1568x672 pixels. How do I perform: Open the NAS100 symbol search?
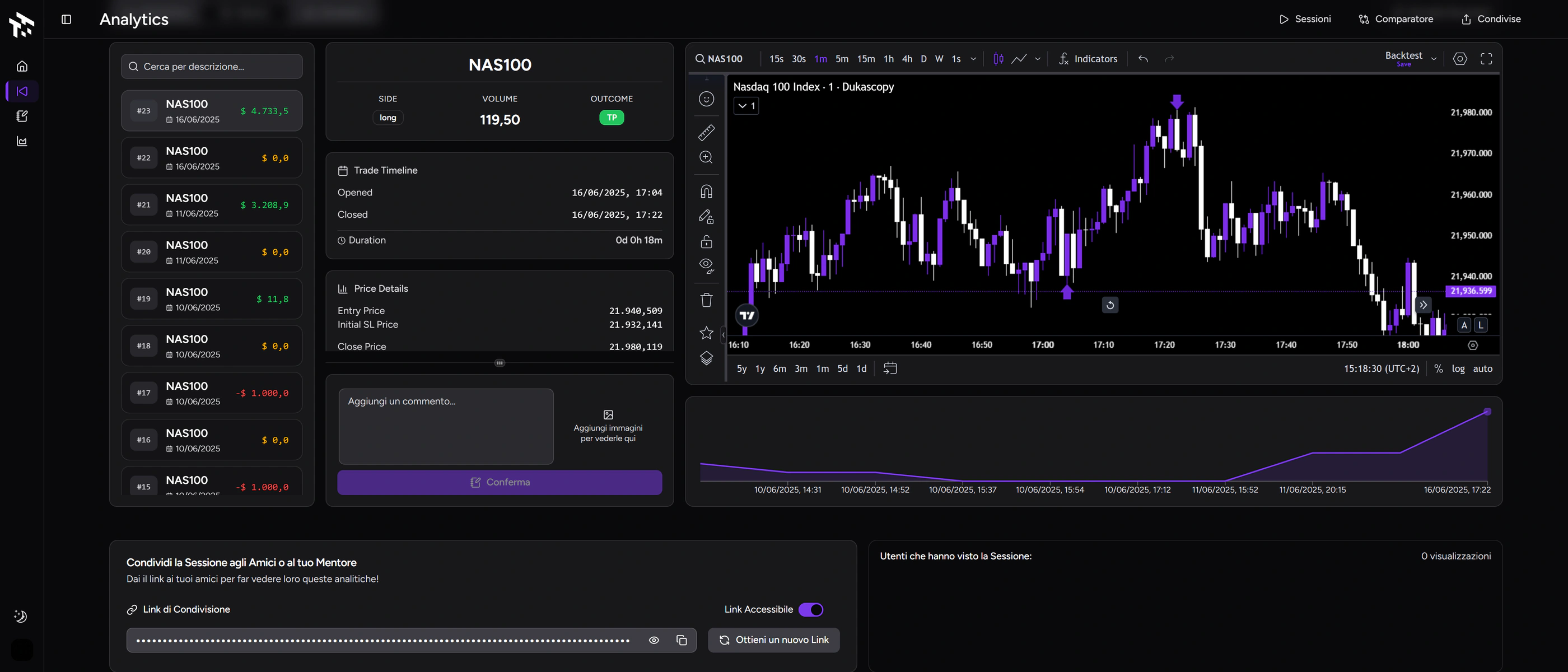click(x=719, y=59)
